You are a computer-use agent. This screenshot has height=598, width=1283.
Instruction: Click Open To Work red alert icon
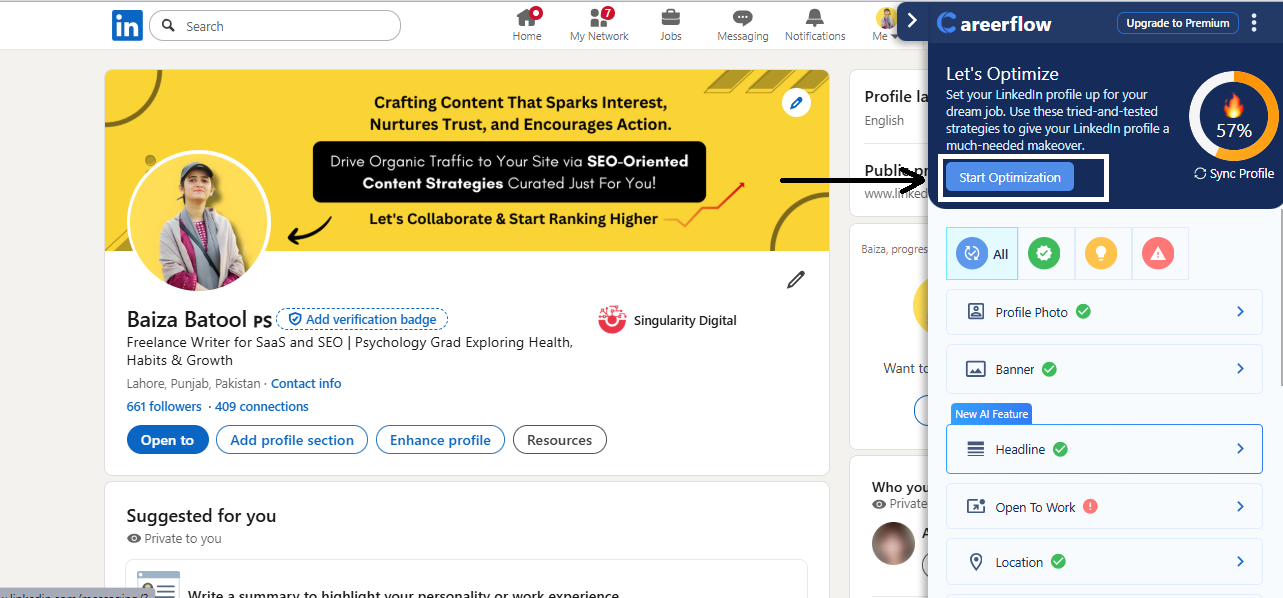[1091, 506]
